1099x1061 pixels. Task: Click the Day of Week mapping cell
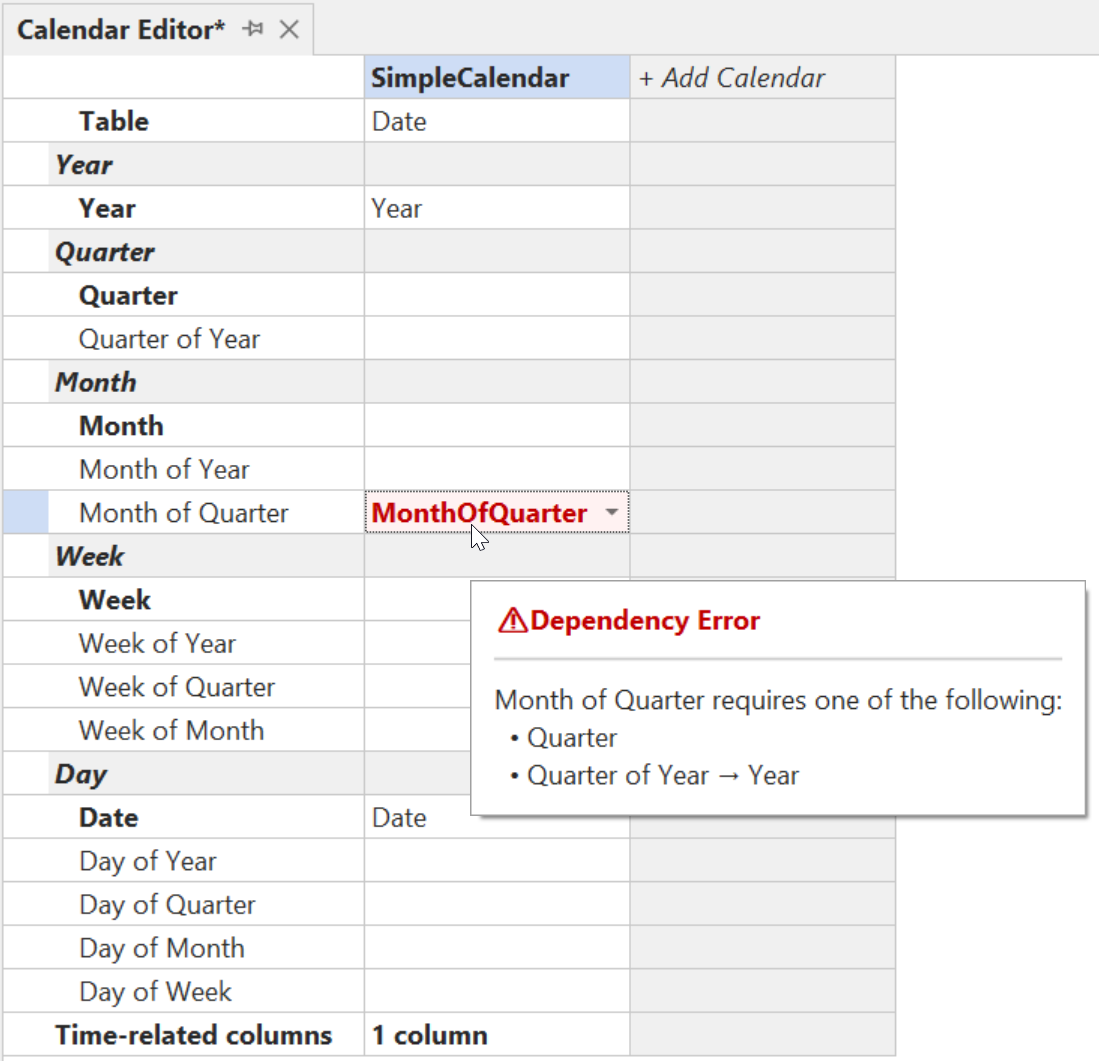click(496, 992)
